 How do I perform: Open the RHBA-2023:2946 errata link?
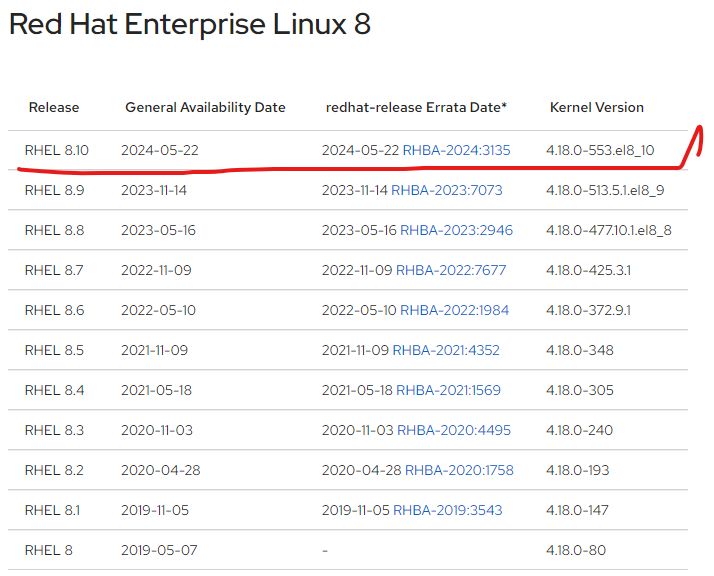(456, 230)
